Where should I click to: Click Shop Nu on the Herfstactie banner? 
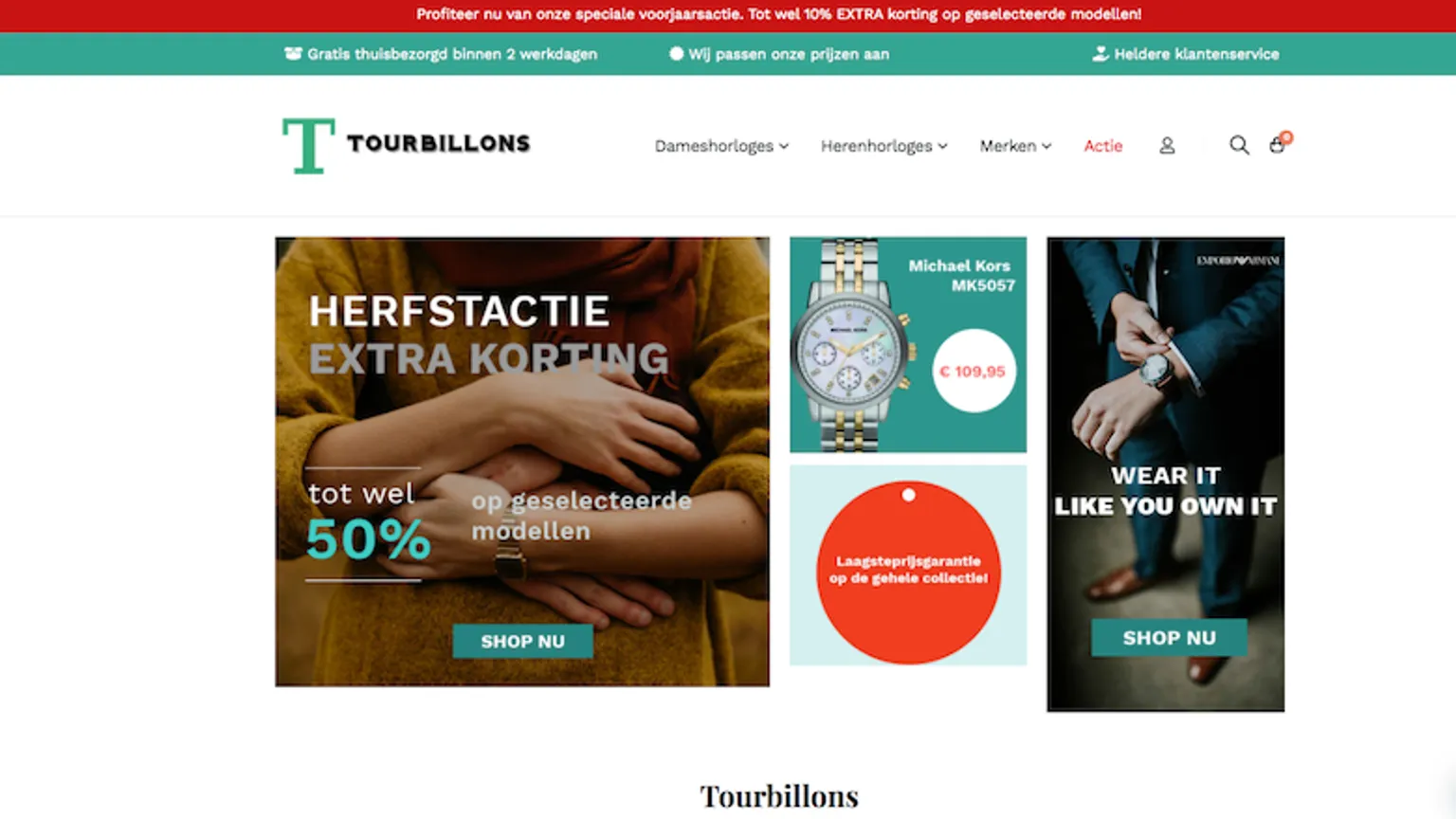pyautogui.click(x=522, y=641)
